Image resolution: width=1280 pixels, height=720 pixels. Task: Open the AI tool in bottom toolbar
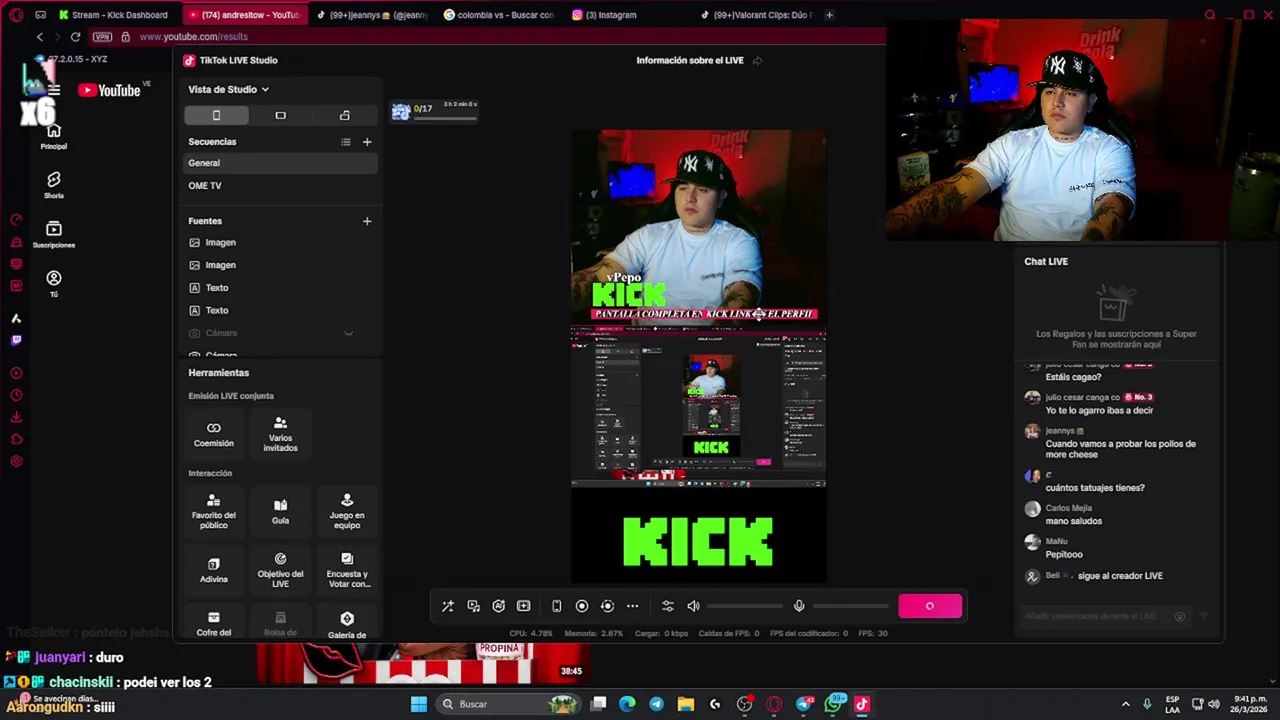(498, 606)
